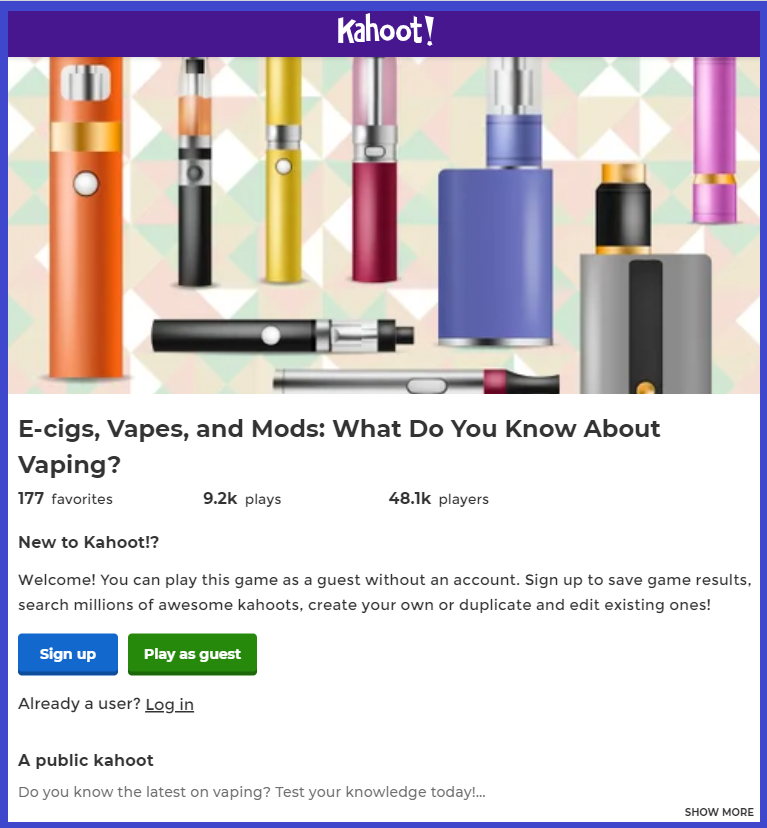This screenshot has height=828, width=767.
Task: Click the kahoot title about vaping
Action: [x=339, y=447]
